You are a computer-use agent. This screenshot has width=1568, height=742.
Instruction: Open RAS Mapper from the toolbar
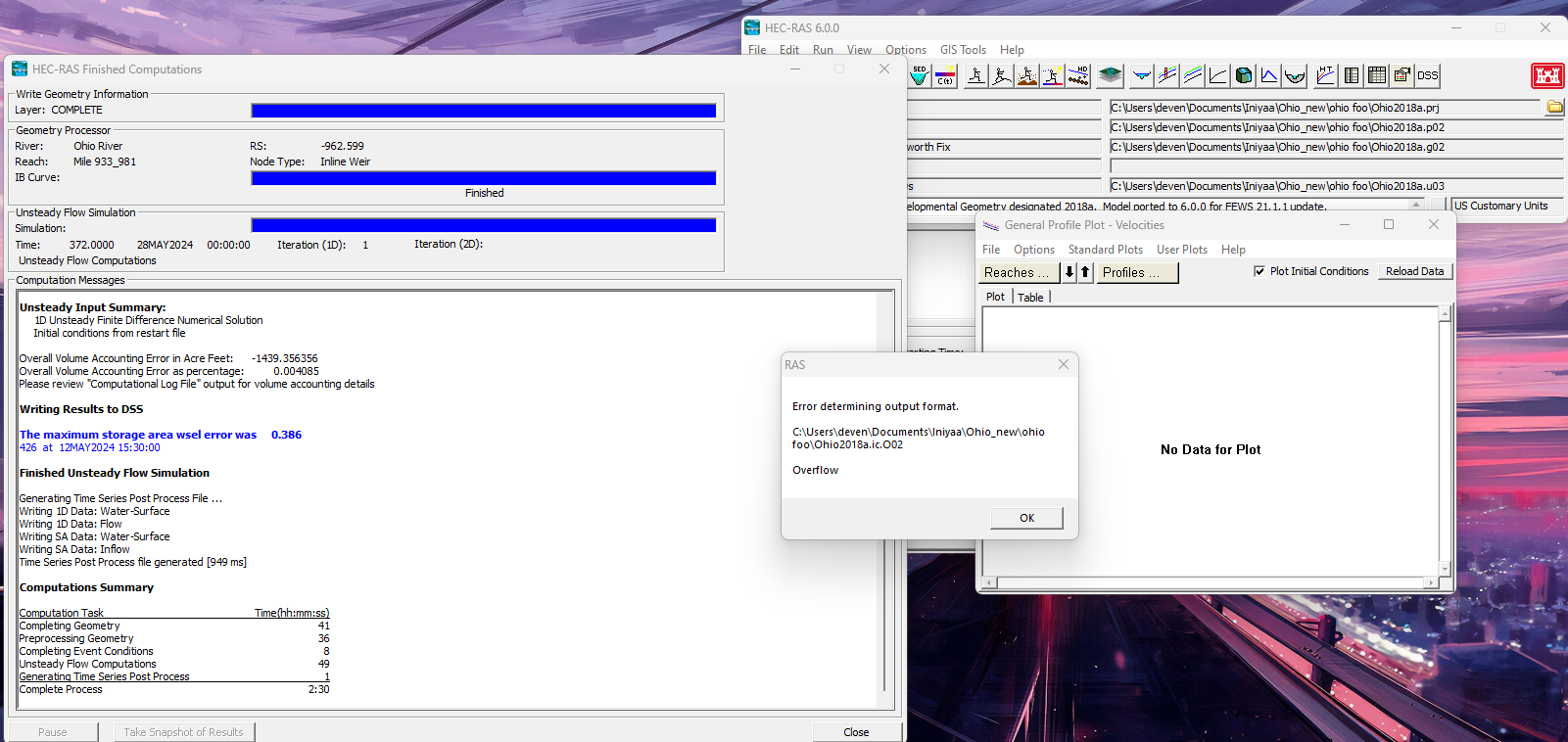click(x=1111, y=75)
